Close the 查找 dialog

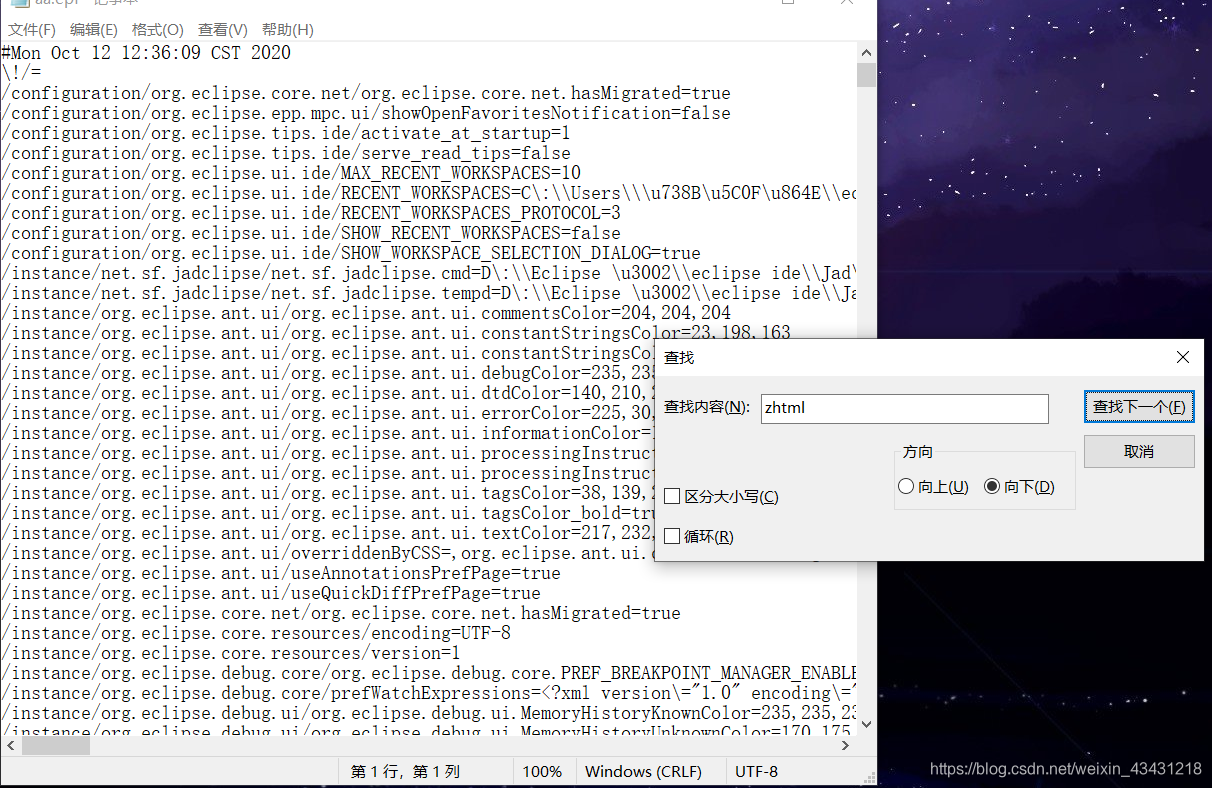point(1183,356)
